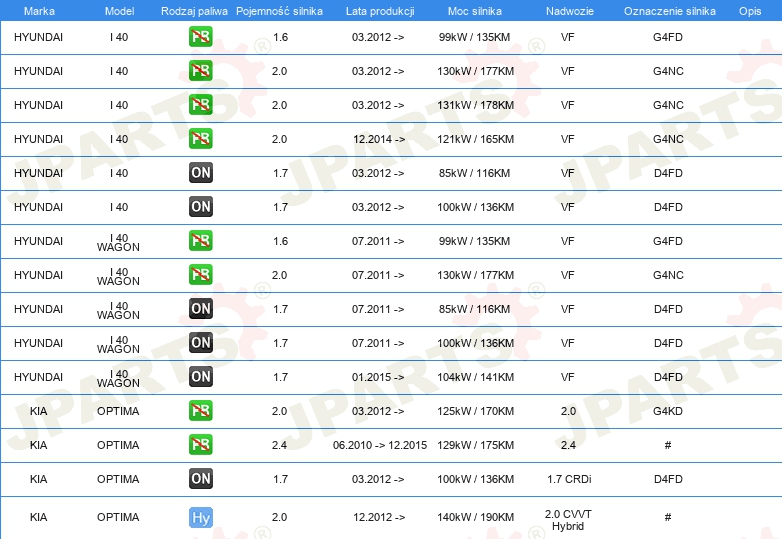Select HYUNDAI cell in 131kW / 178KM row

pos(38,105)
